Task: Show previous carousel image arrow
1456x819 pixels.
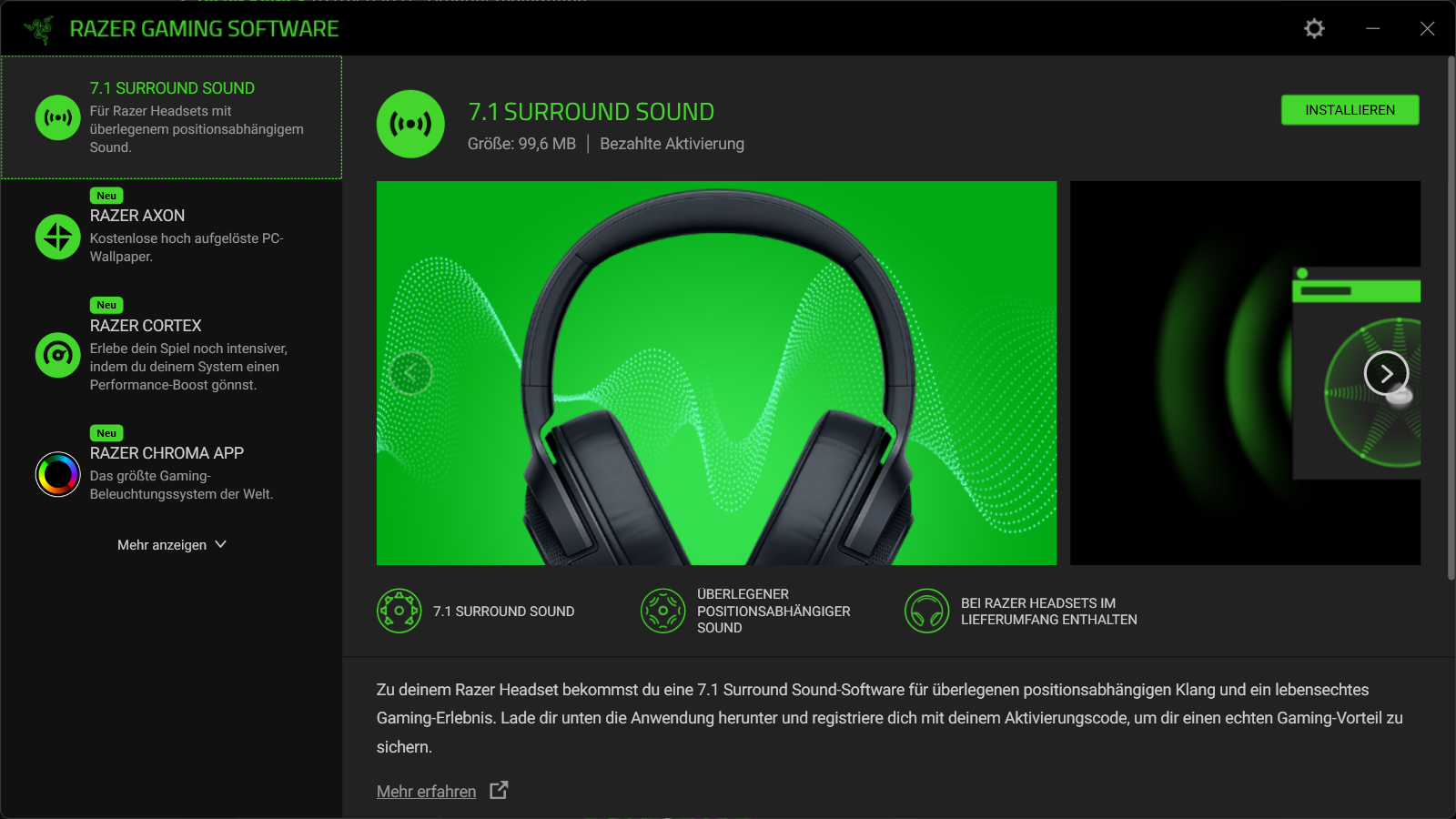Action: pyautogui.click(x=410, y=373)
